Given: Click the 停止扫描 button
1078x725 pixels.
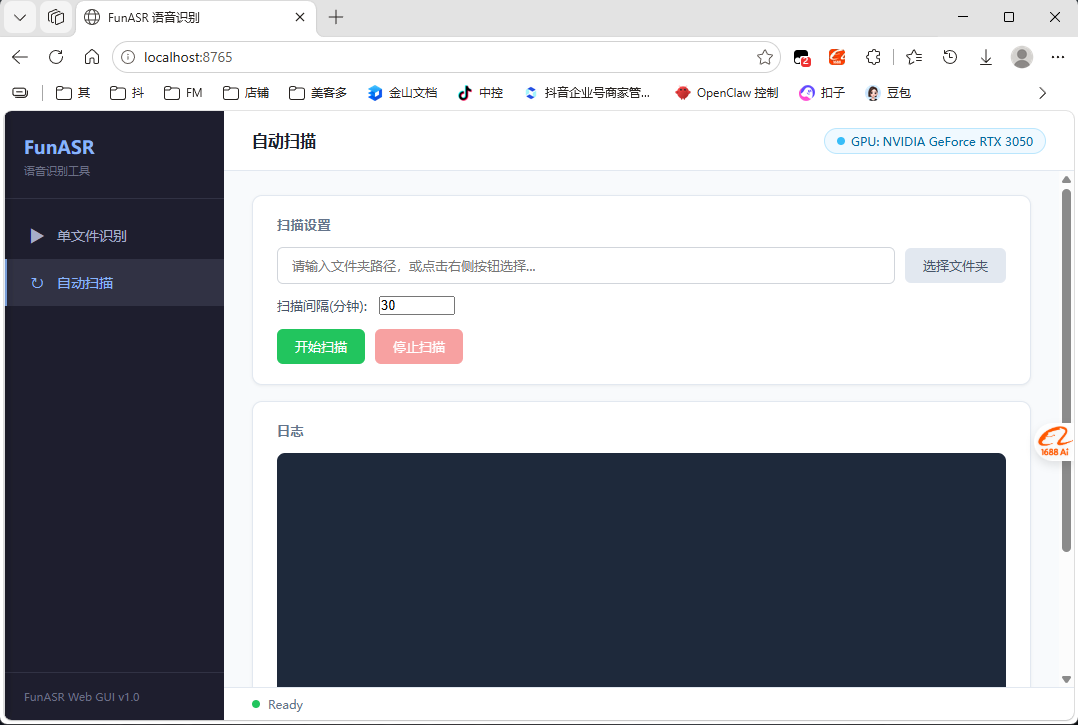Looking at the screenshot, I should coord(419,346).
